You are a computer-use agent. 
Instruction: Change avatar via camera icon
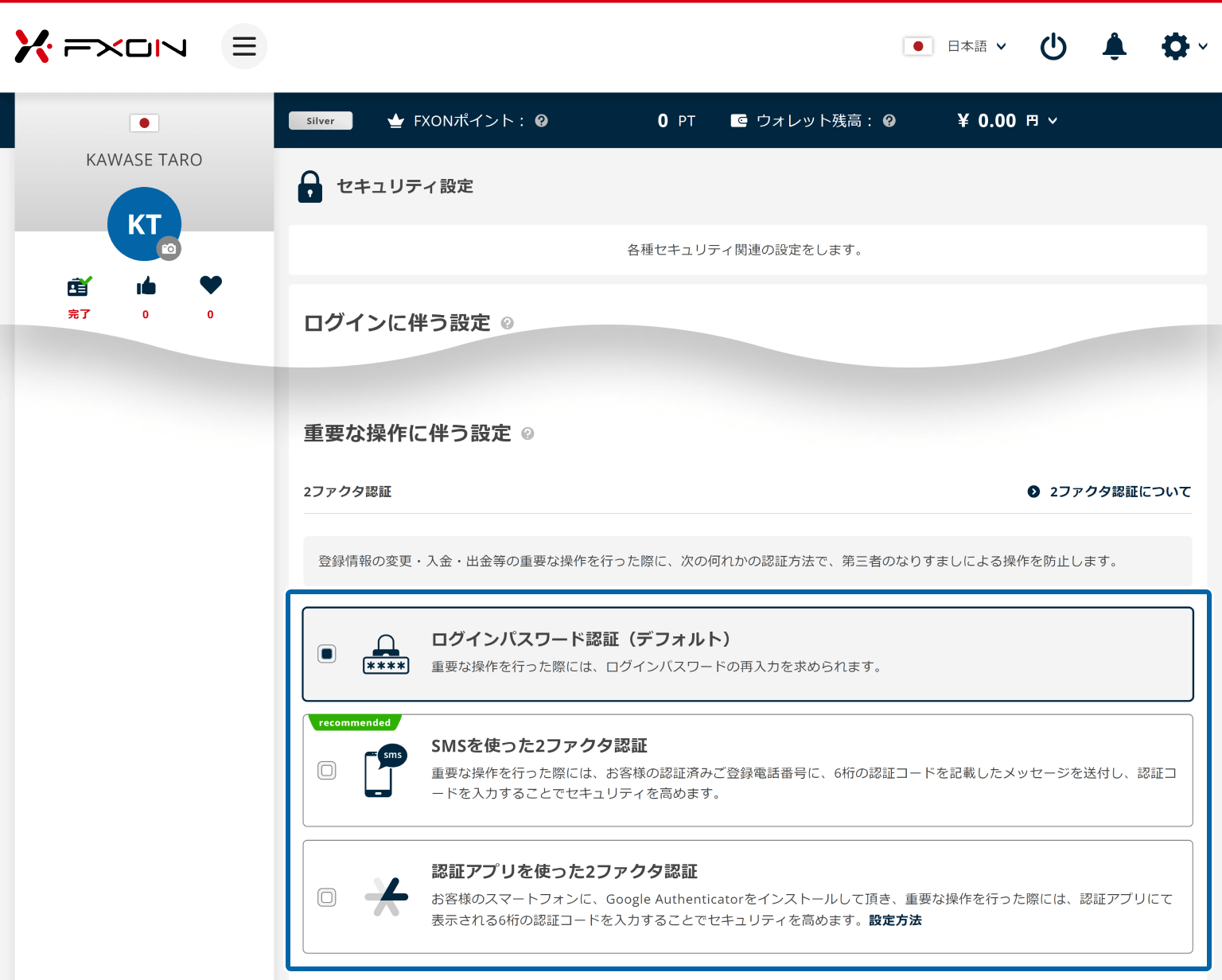(x=169, y=249)
